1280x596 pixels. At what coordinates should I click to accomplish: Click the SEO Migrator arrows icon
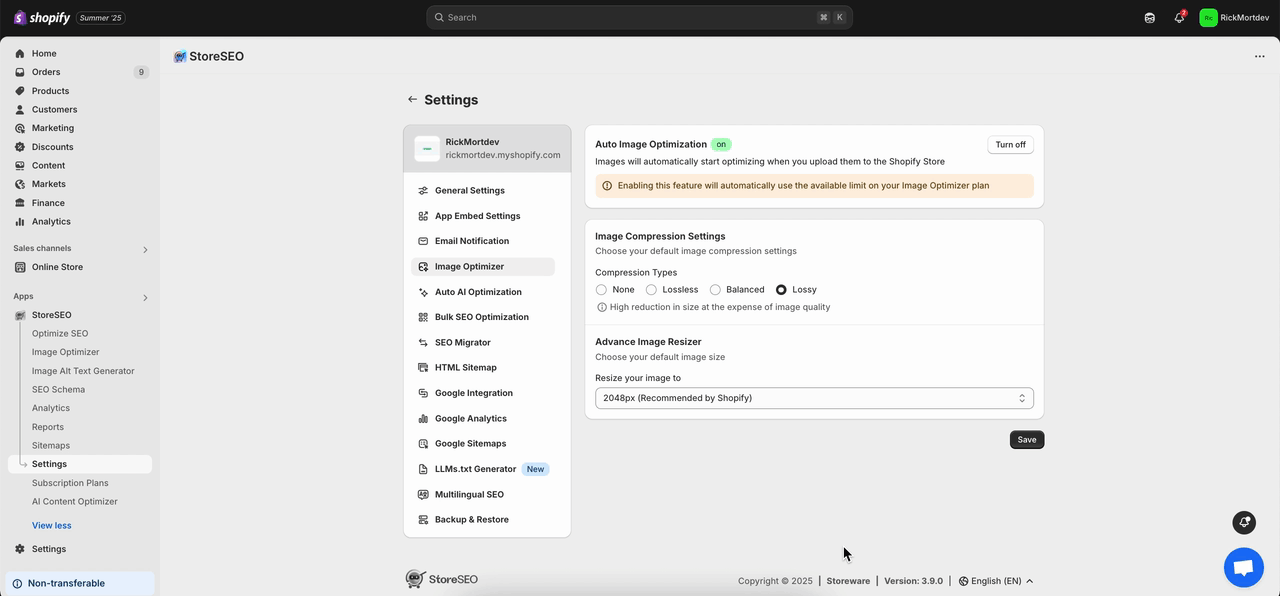click(424, 343)
